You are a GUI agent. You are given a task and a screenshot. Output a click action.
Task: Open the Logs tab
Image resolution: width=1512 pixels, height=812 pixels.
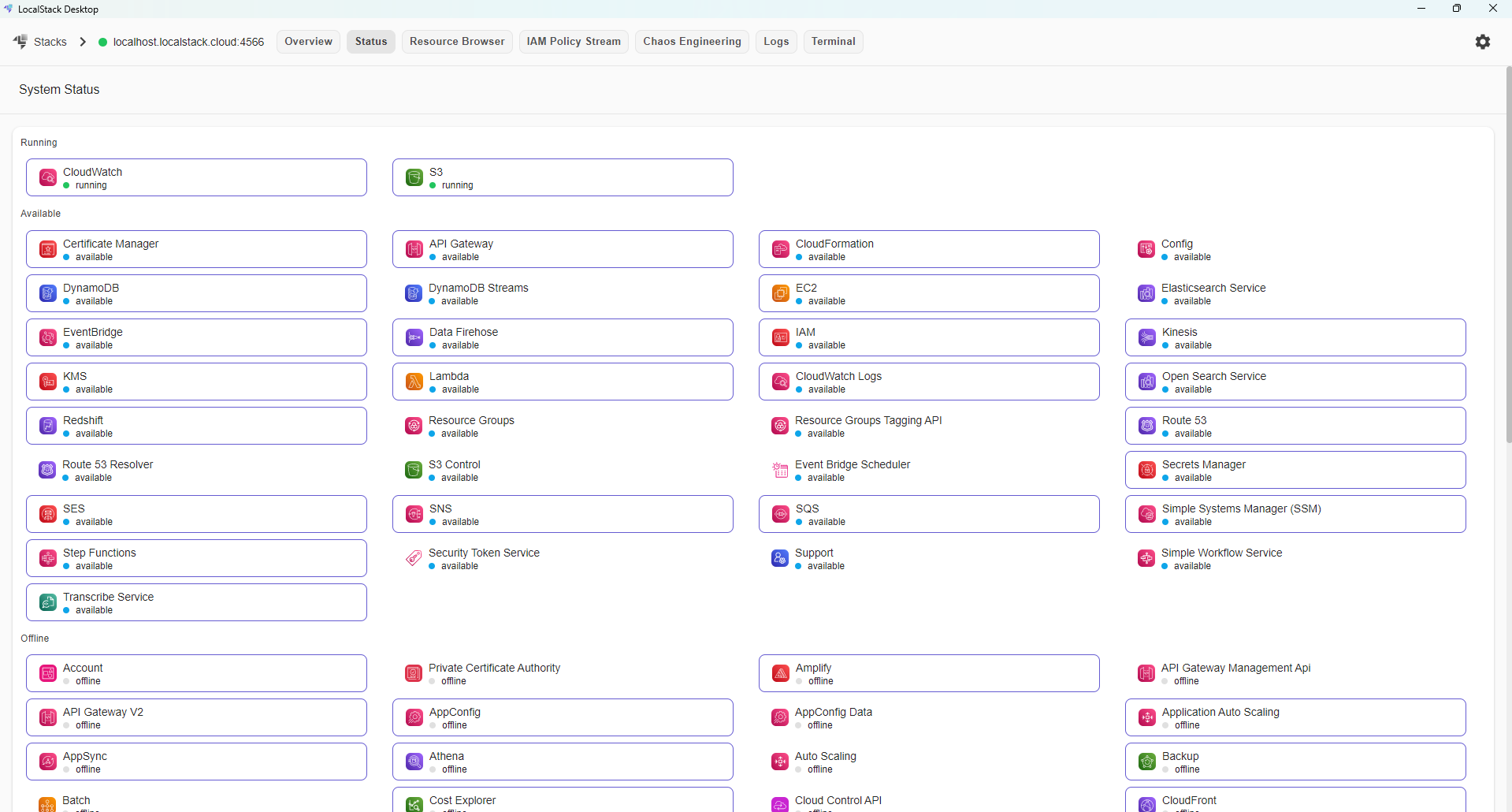coord(776,42)
